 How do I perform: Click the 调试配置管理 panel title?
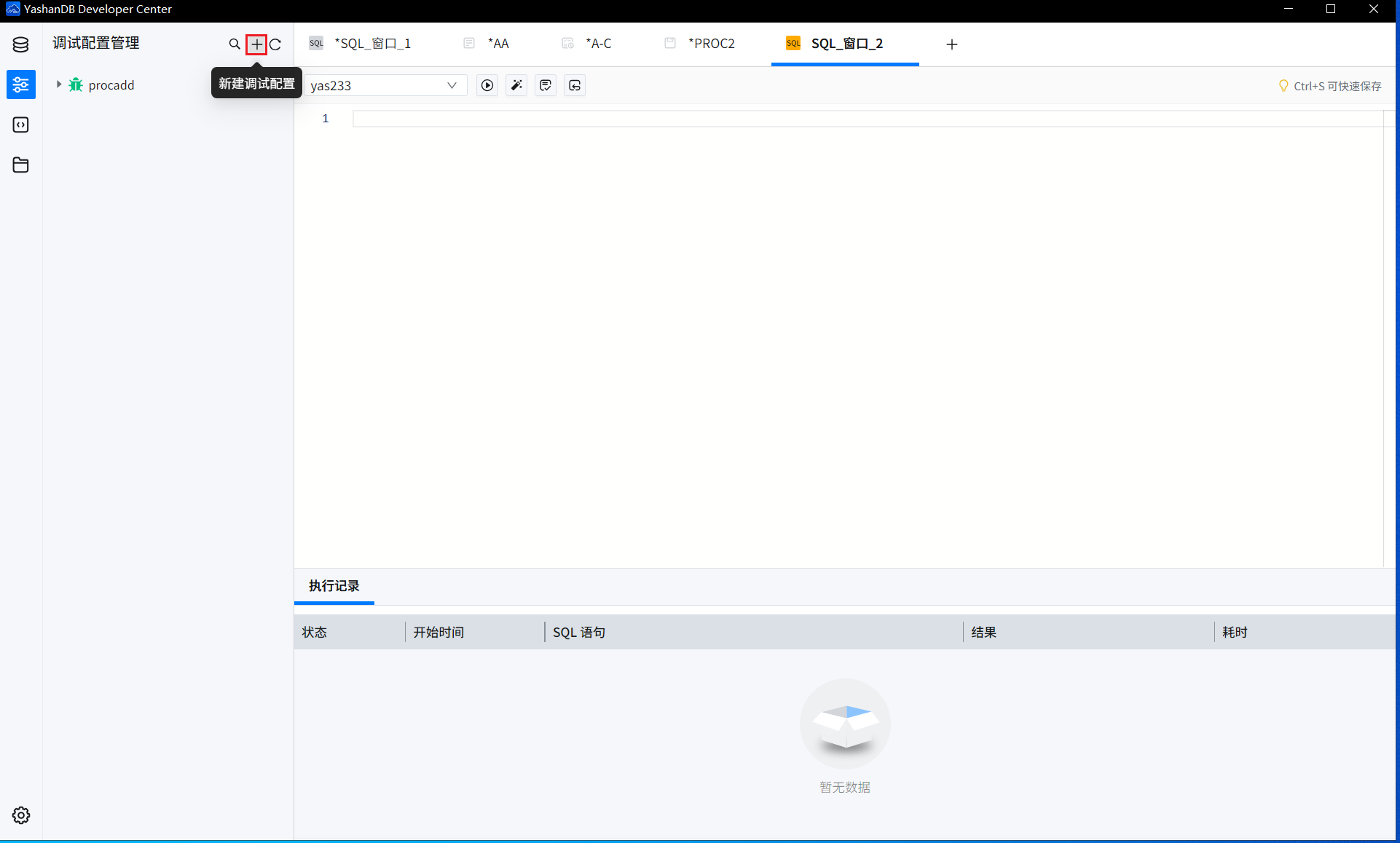96,43
